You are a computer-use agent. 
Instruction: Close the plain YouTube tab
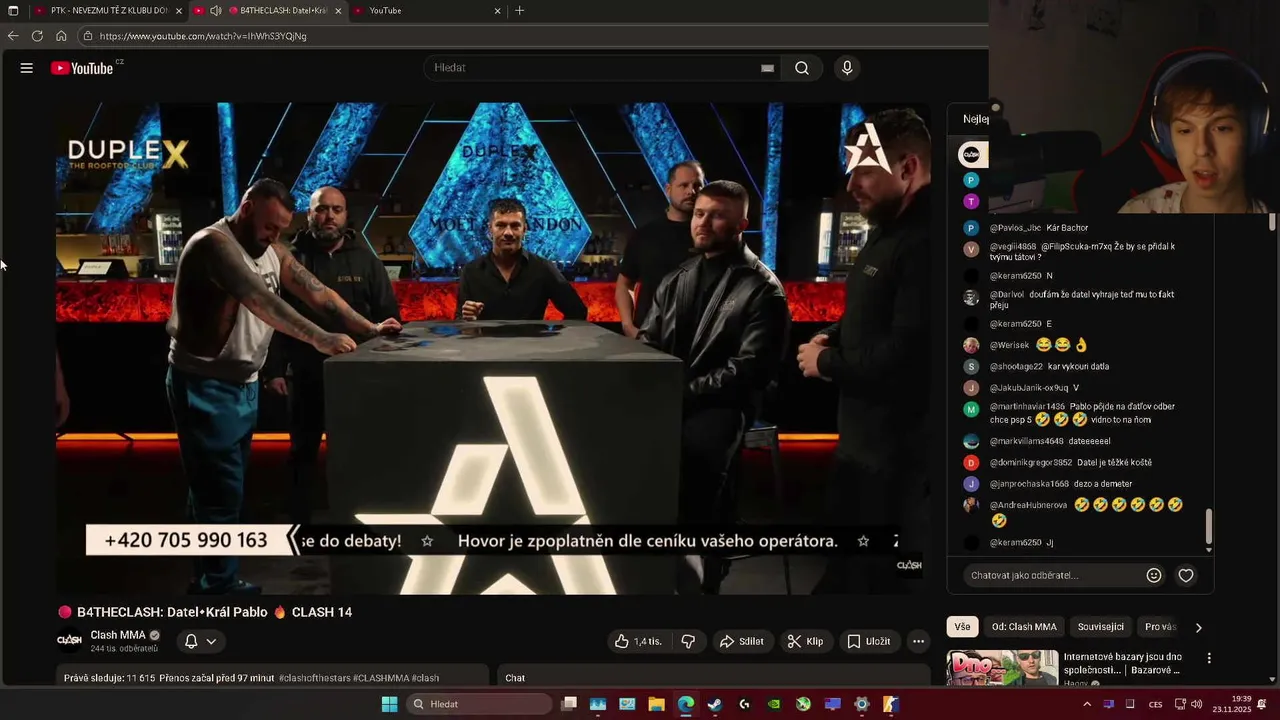[x=498, y=11]
